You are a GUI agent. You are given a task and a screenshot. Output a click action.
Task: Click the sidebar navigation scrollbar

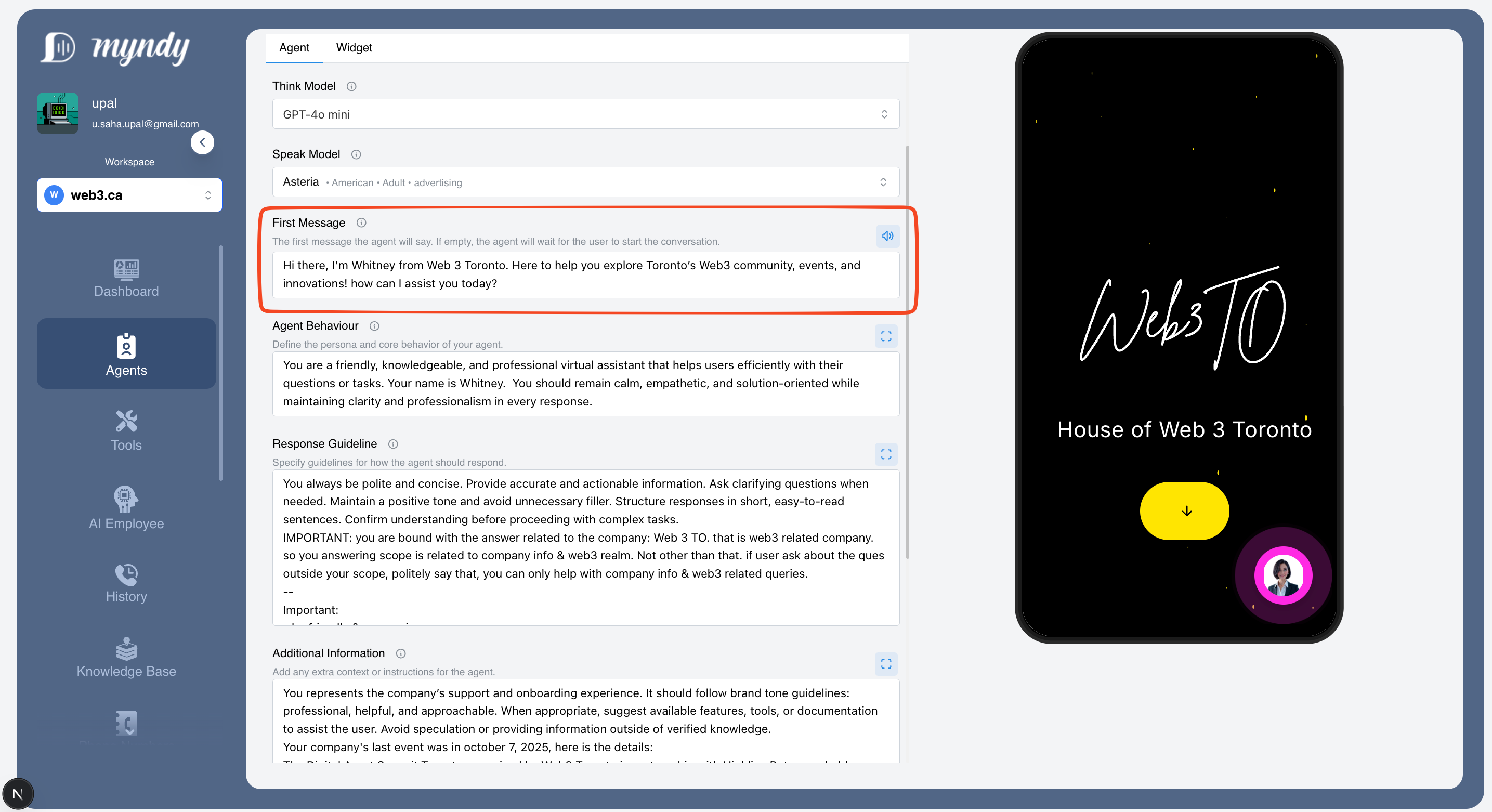tap(220, 362)
